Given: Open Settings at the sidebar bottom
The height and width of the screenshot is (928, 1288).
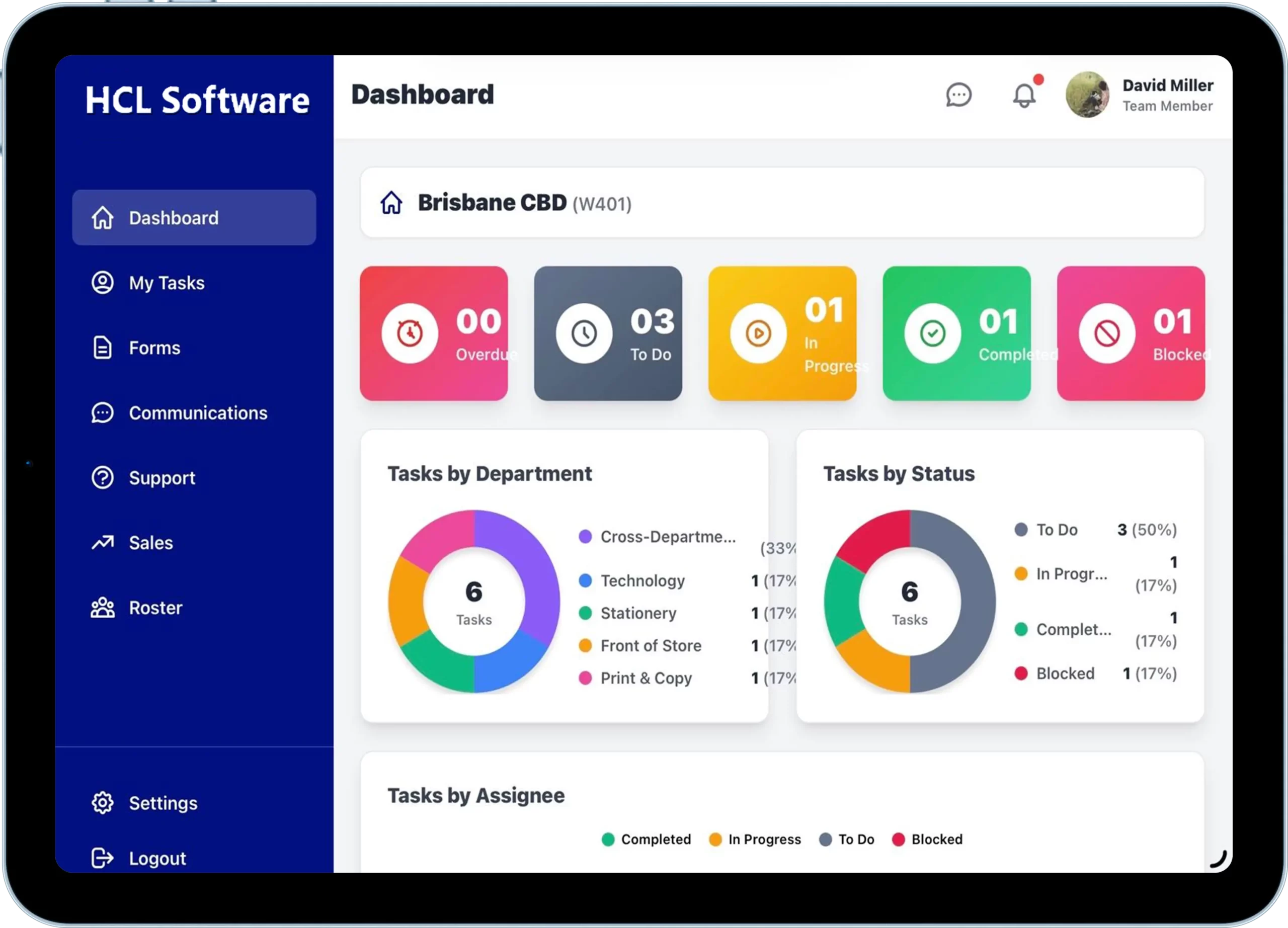Looking at the screenshot, I should coord(163,803).
